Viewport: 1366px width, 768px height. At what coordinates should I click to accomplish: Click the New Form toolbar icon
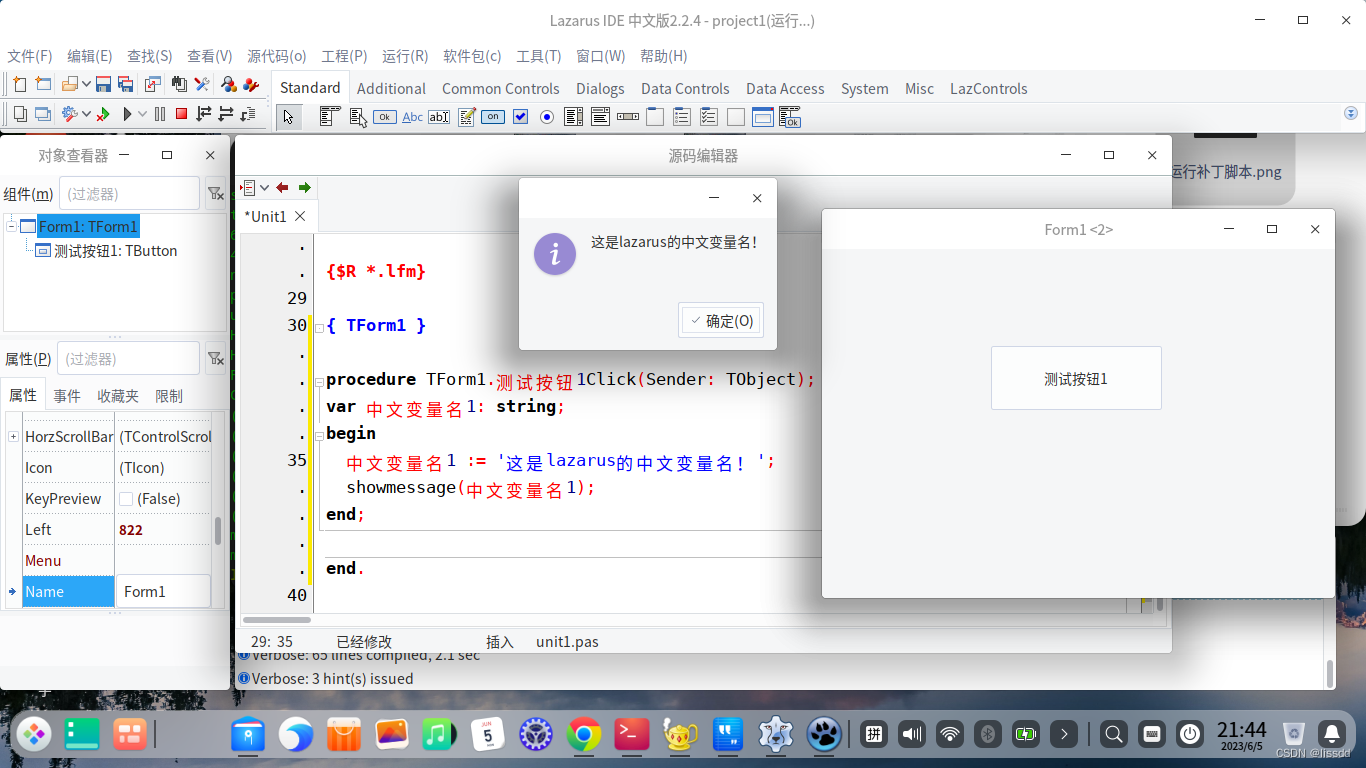(x=43, y=85)
